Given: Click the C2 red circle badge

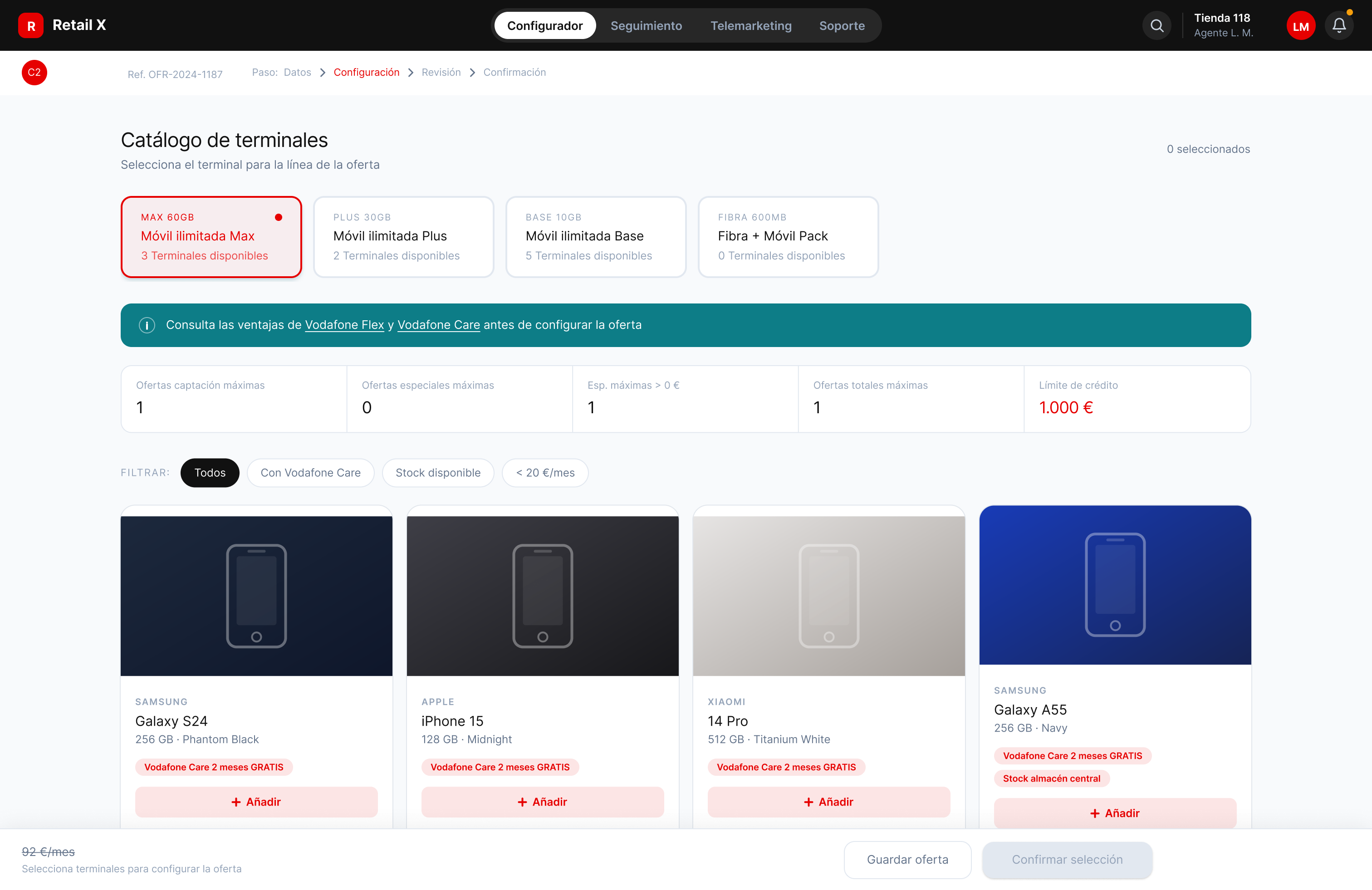Looking at the screenshot, I should coord(34,72).
